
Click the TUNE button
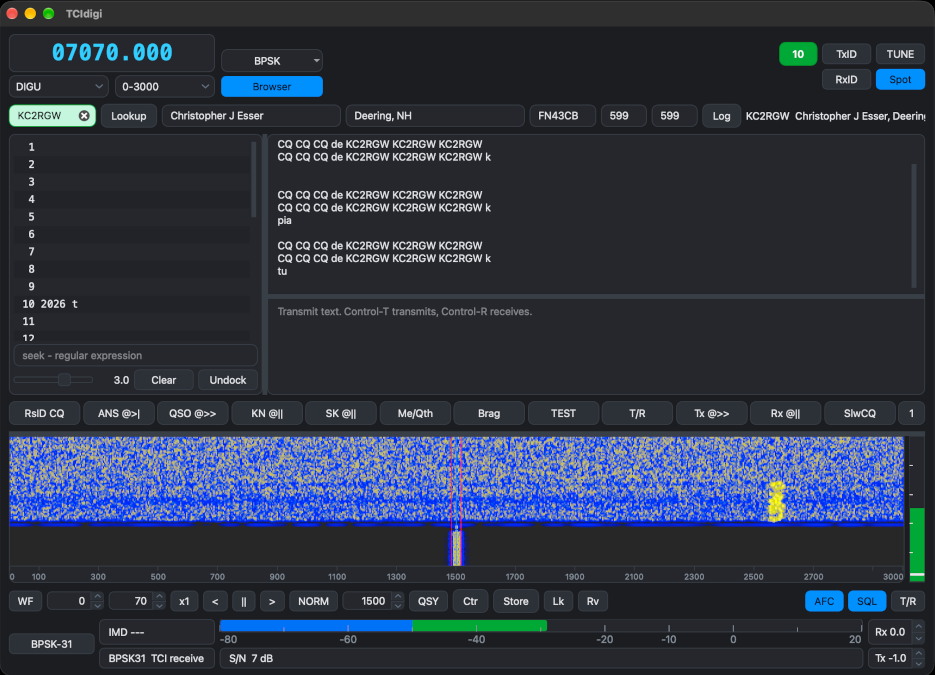(x=900, y=54)
